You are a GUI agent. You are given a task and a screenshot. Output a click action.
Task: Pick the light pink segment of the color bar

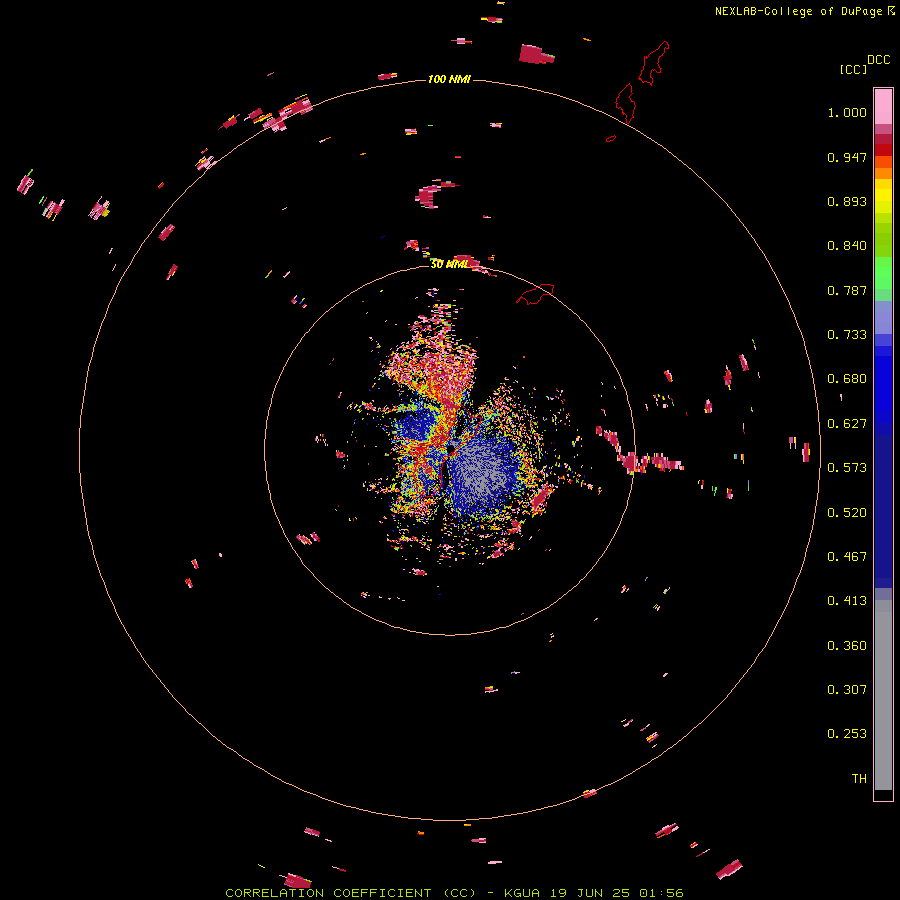pos(883,107)
